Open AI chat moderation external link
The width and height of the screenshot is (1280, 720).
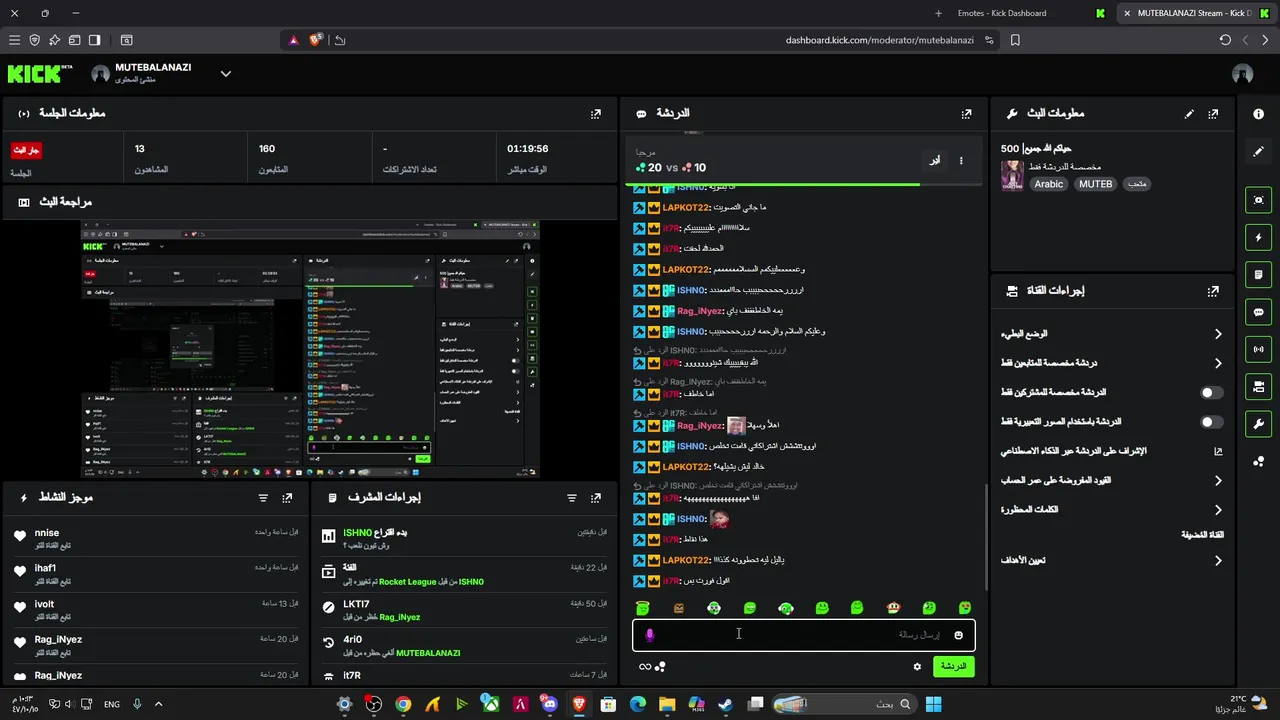pos(1218,452)
